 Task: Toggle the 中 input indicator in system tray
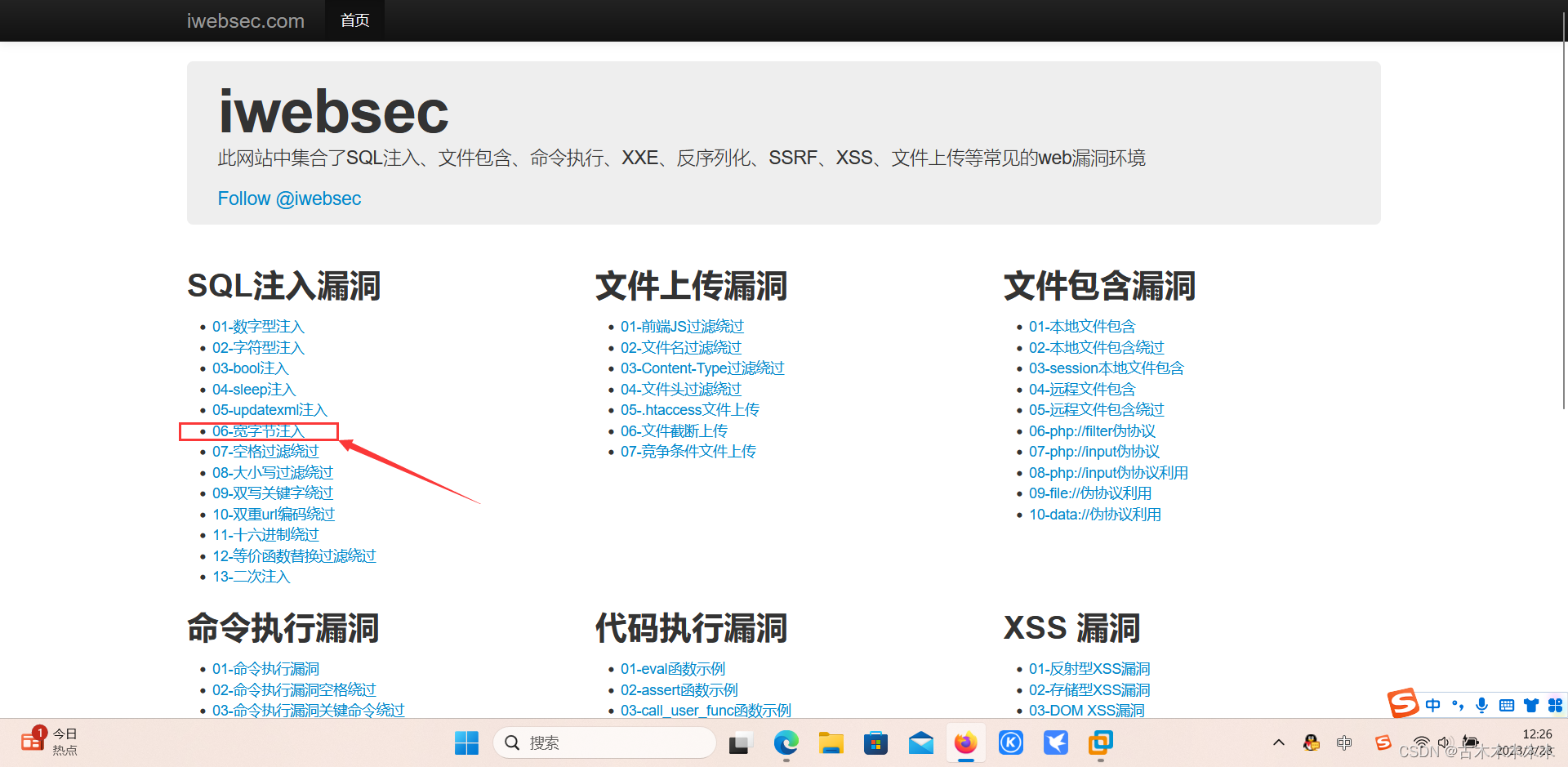pos(1344,742)
